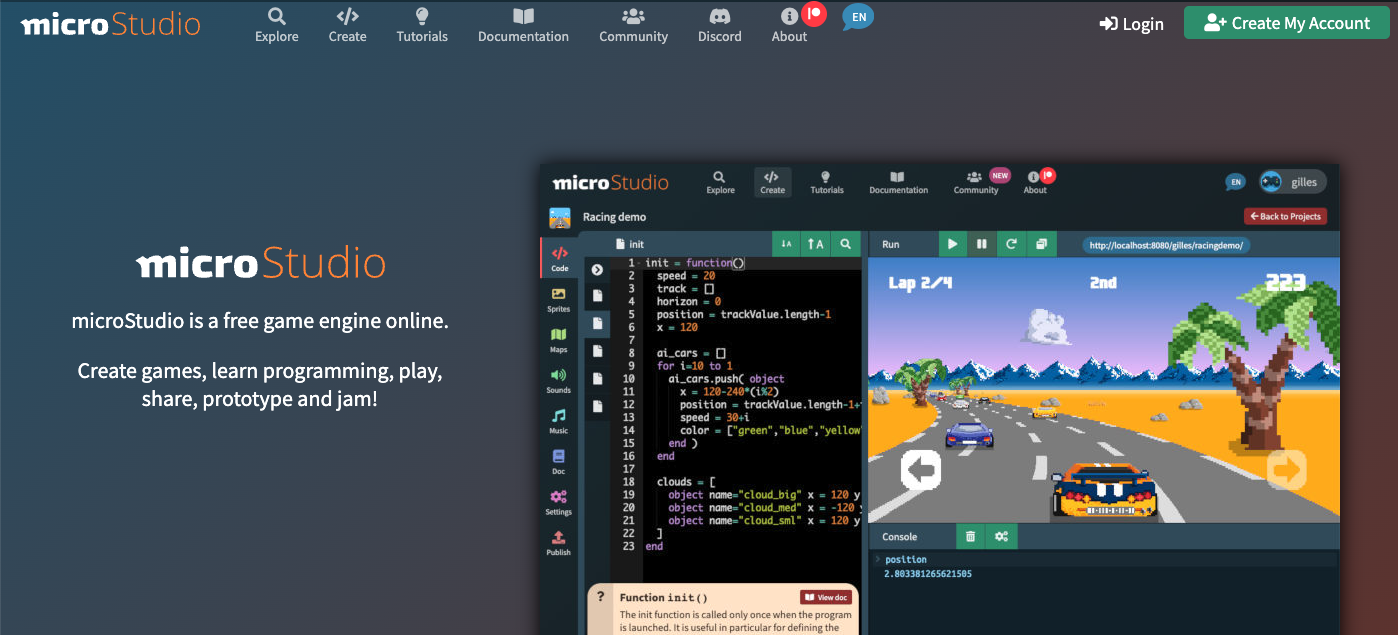Click the 'clouds = [' code line
The height and width of the screenshot is (636, 1398).
tap(686, 482)
